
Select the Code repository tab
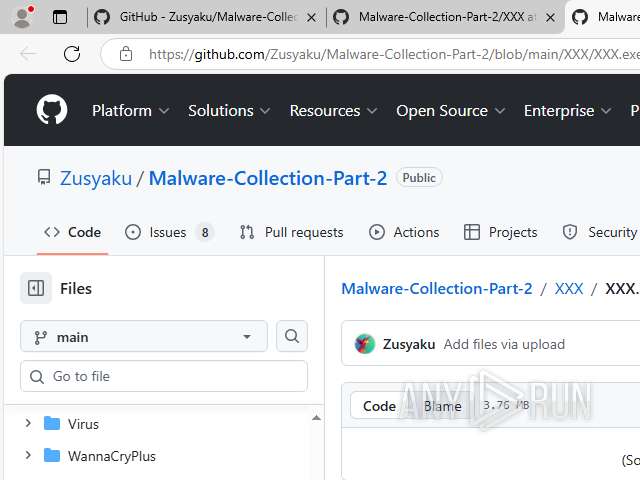click(x=73, y=232)
